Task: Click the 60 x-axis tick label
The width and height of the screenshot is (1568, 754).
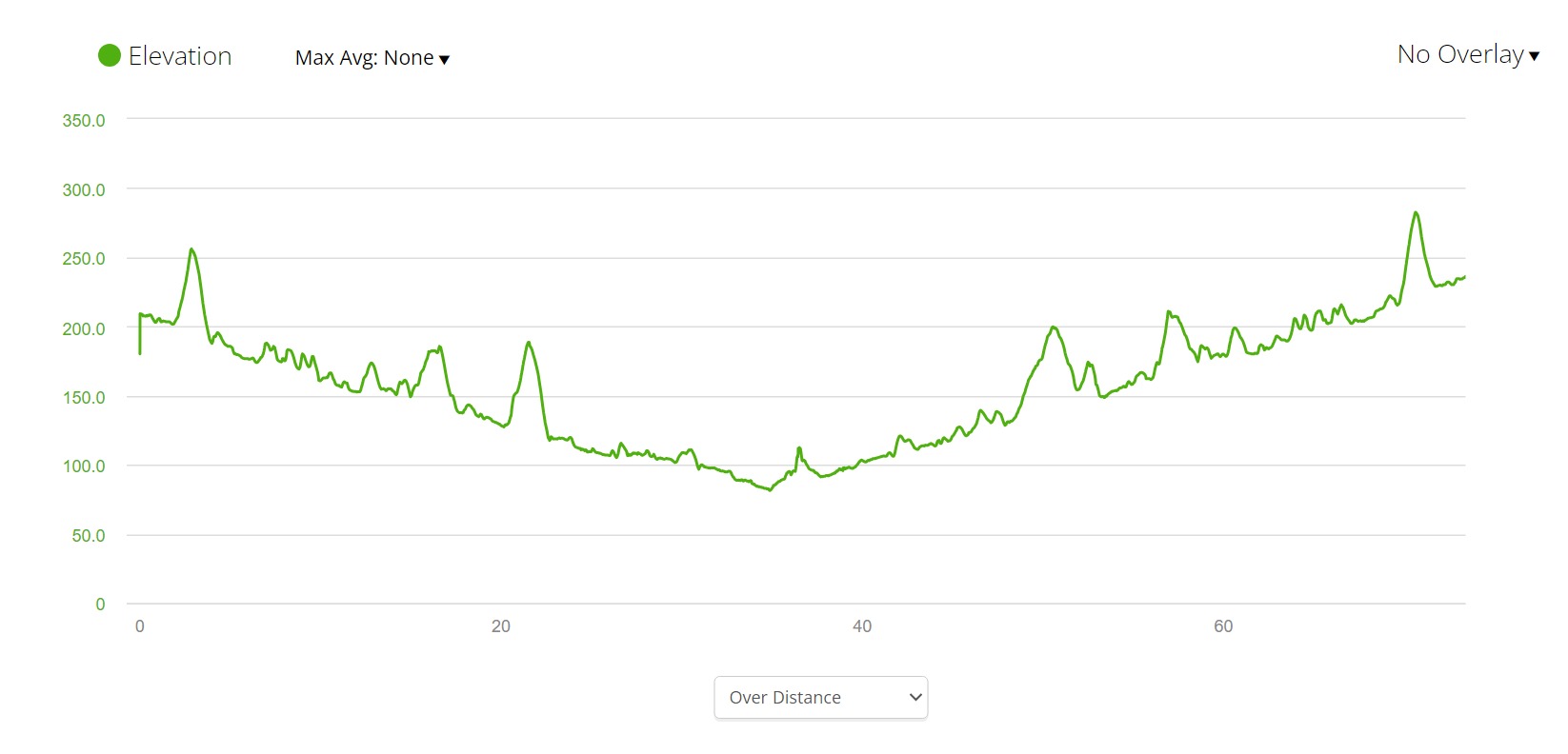Action: [x=1223, y=626]
